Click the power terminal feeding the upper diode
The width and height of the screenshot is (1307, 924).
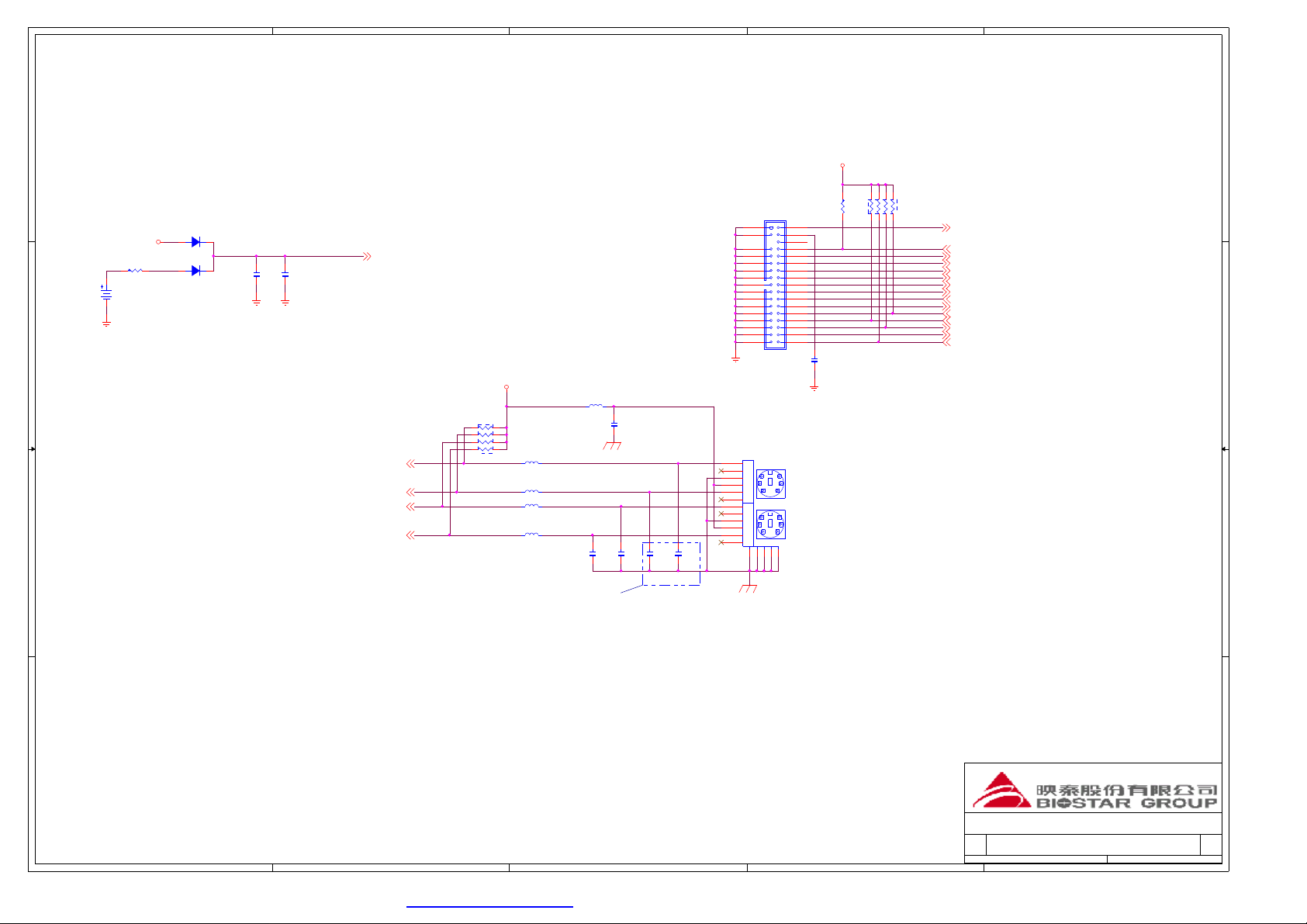click(158, 242)
